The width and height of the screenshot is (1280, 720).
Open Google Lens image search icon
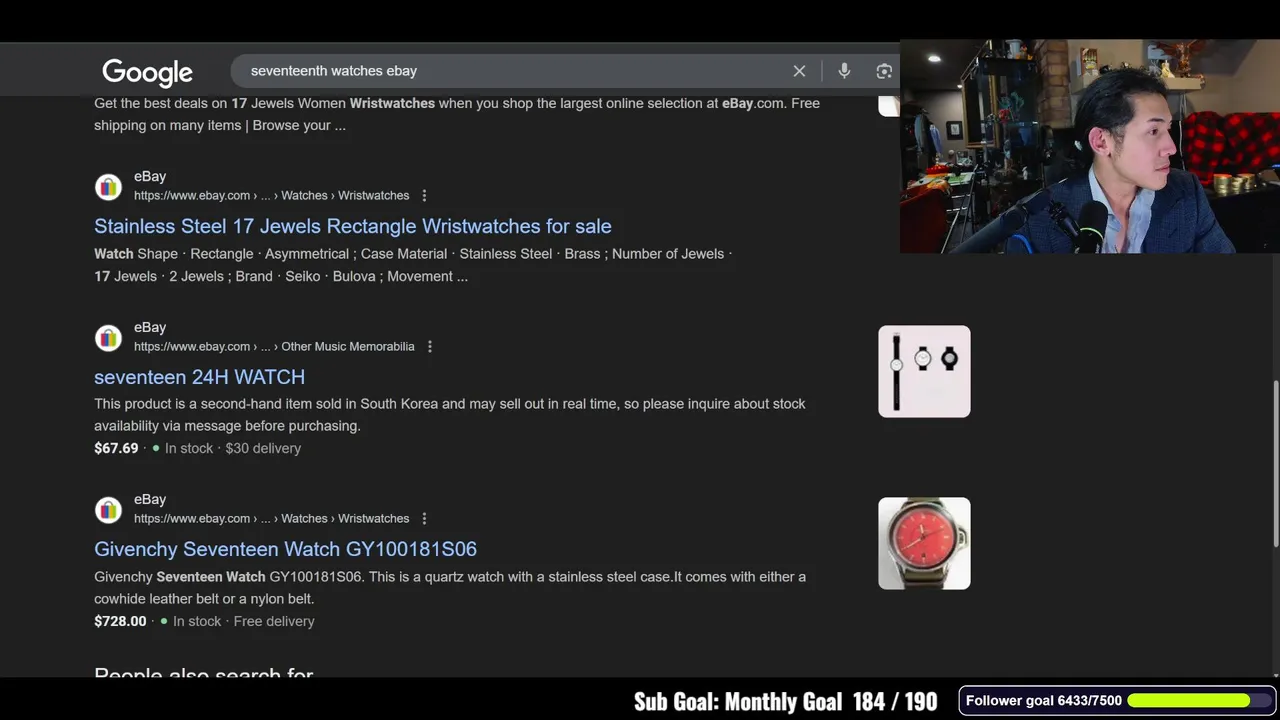point(884,71)
